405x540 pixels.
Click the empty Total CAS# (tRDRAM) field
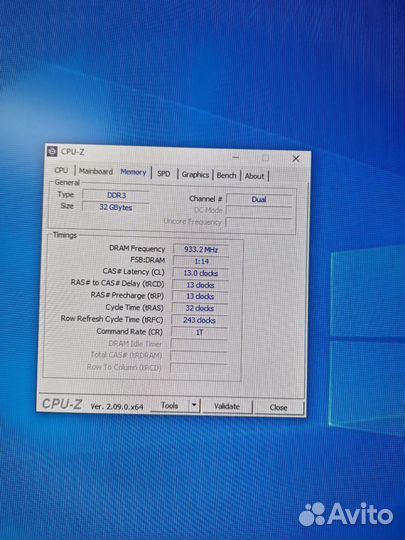click(x=198, y=356)
